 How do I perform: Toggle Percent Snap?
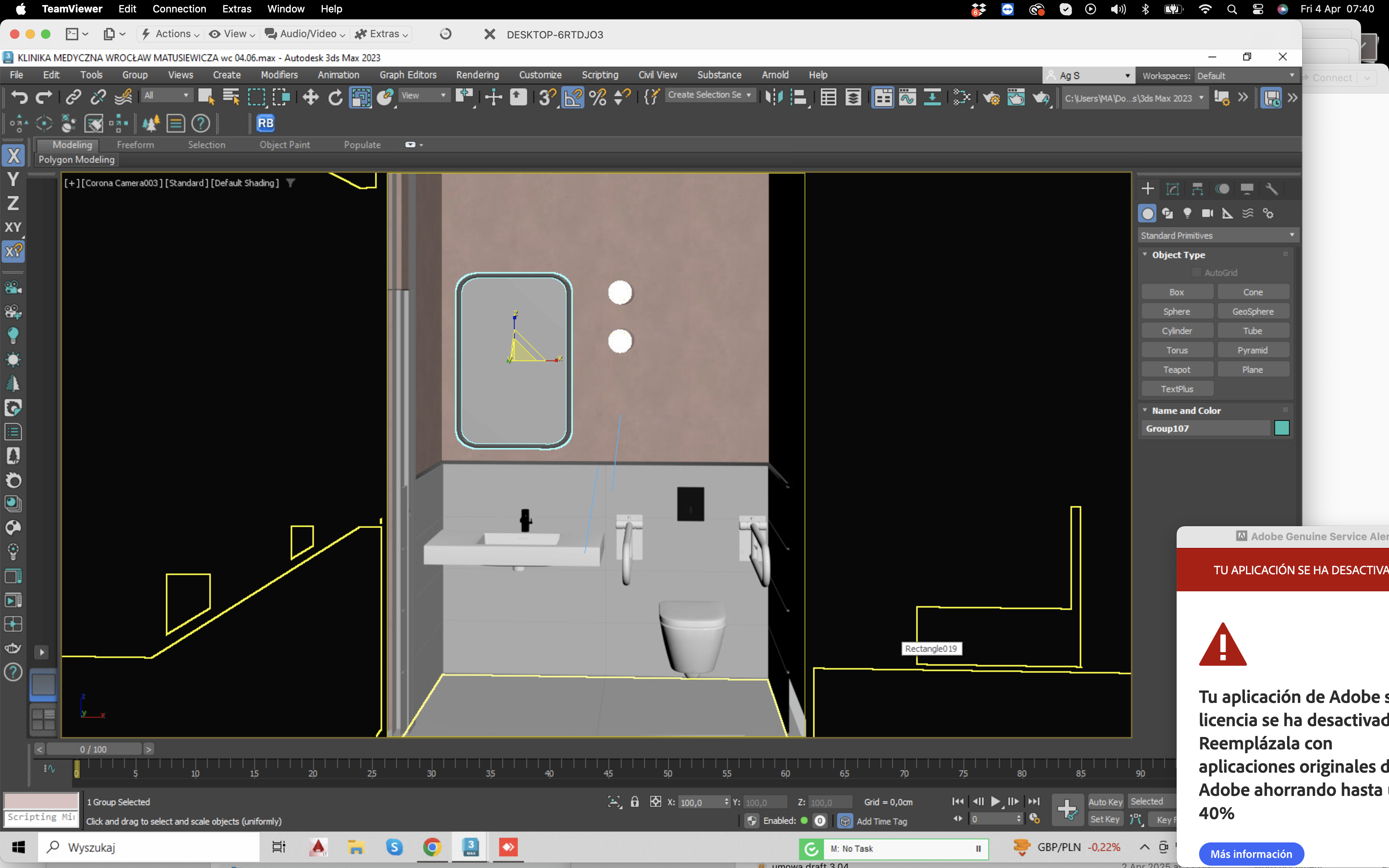click(598, 97)
